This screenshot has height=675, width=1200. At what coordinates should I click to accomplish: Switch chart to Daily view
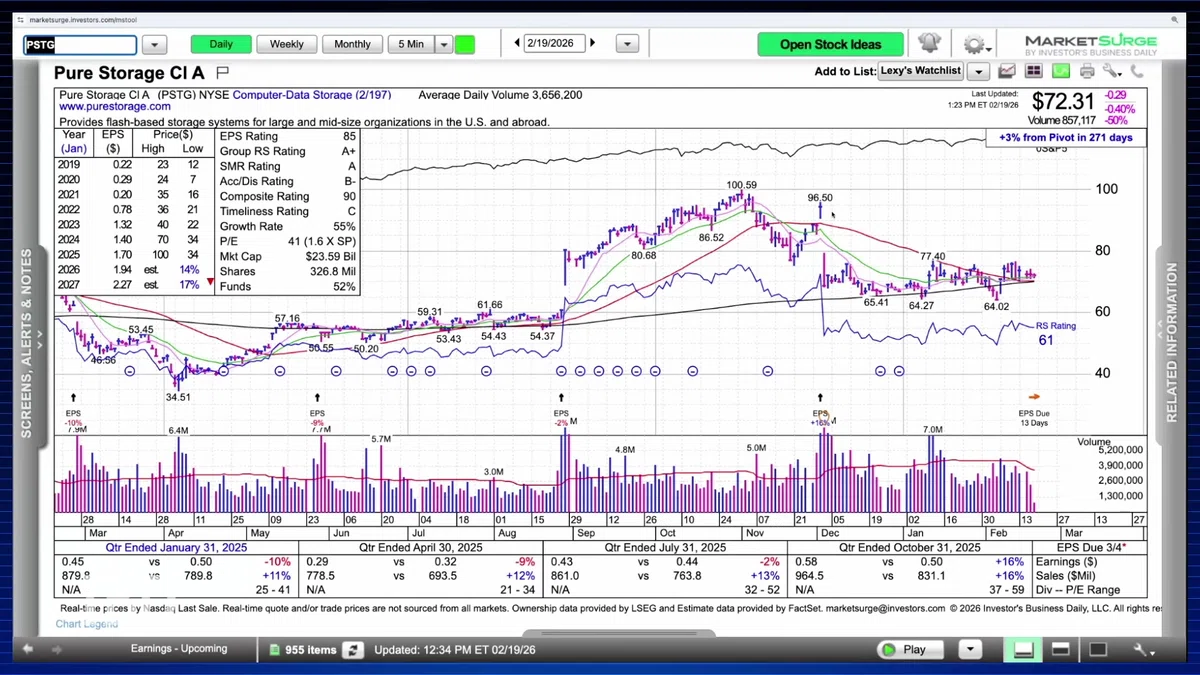(221, 44)
